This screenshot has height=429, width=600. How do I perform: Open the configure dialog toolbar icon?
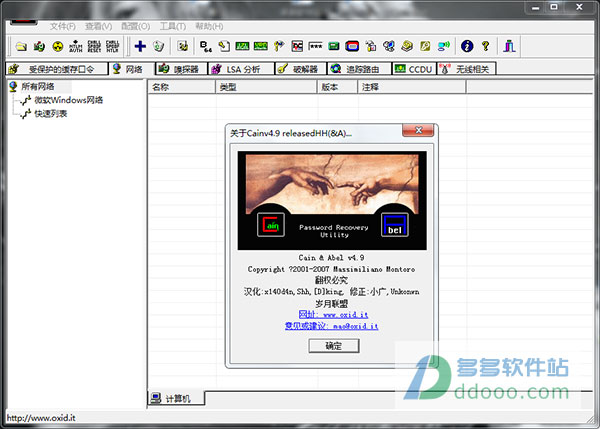click(183, 46)
